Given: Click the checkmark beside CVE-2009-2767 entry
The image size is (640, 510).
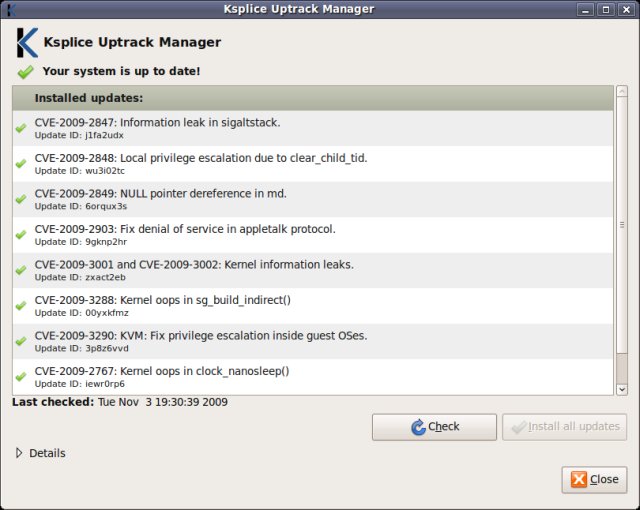Looking at the screenshot, I should (21, 377).
